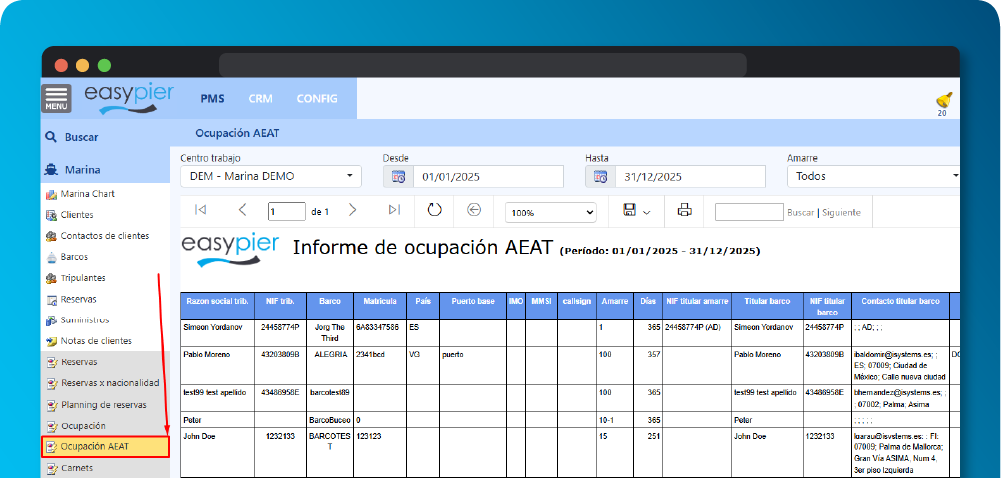The height and width of the screenshot is (478, 1001).
Task: Click the back to parent report arrow
Action: point(474,210)
